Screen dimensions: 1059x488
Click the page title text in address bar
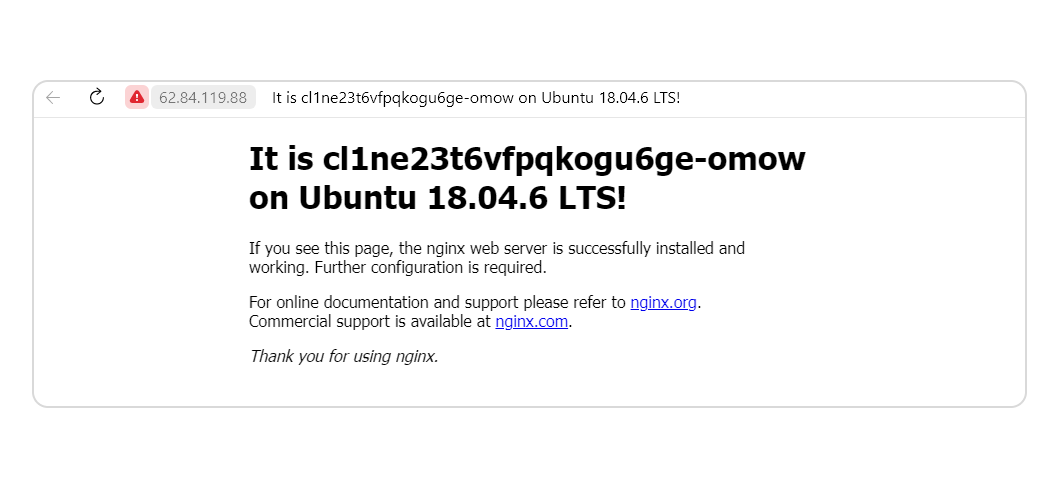[x=476, y=98]
